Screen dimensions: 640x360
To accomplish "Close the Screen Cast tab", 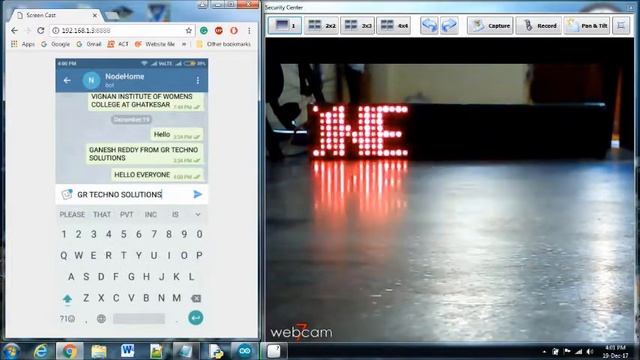I will click(95, 15).
